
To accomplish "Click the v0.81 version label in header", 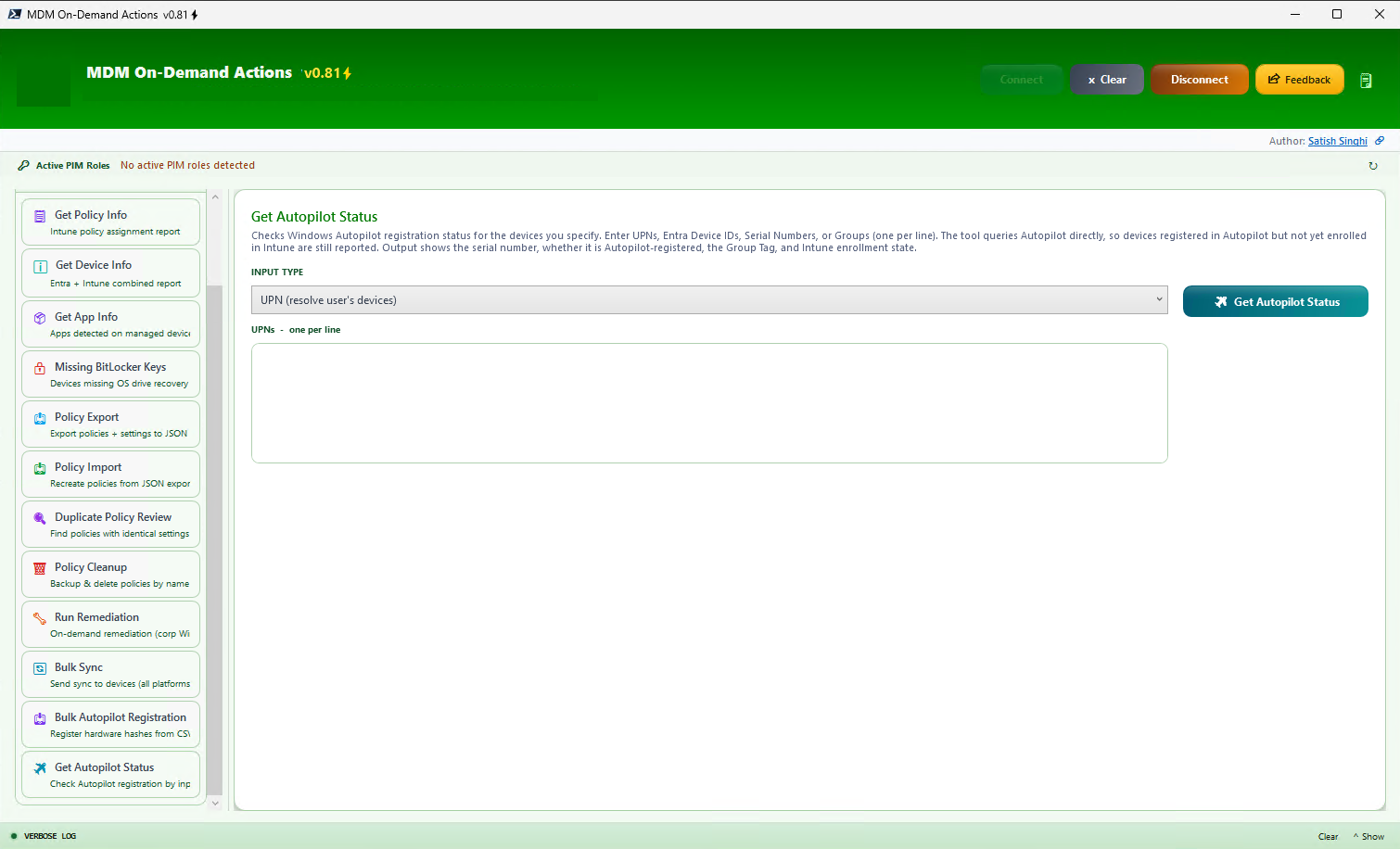I will [x=327, y=73].
